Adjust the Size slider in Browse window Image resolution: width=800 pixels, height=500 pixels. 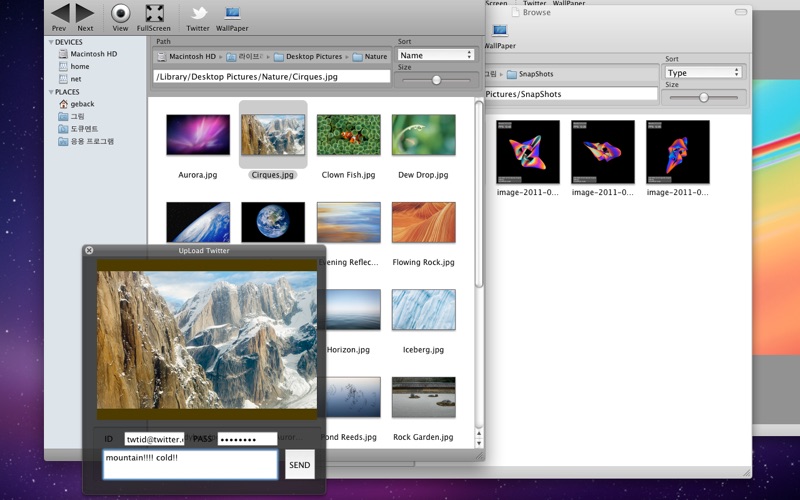704,97
